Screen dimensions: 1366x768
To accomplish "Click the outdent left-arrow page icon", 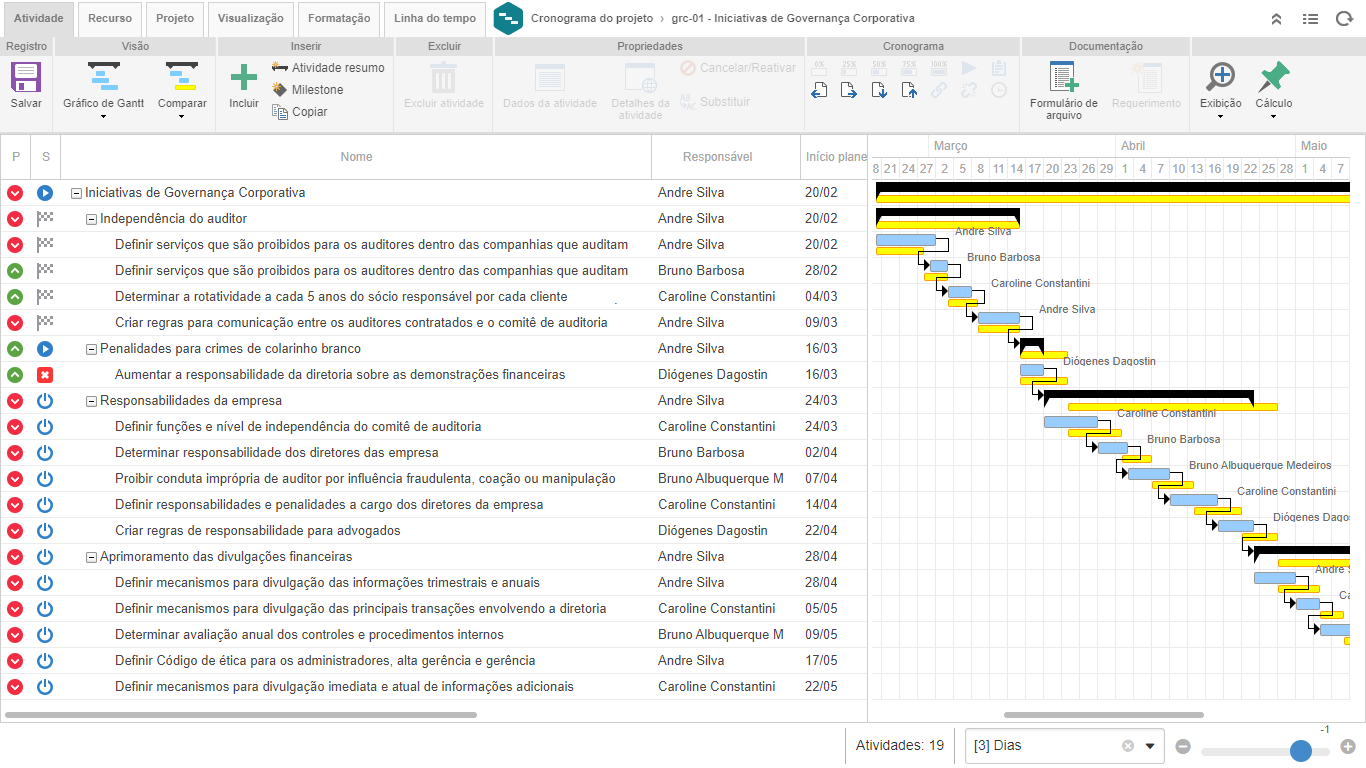I will pyautogui.click(x=819, y=90).
